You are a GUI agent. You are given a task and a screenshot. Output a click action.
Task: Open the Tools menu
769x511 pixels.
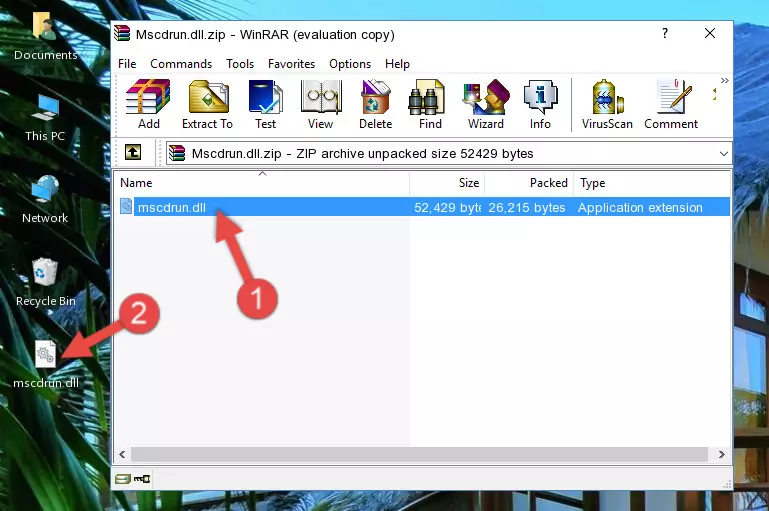240,64
